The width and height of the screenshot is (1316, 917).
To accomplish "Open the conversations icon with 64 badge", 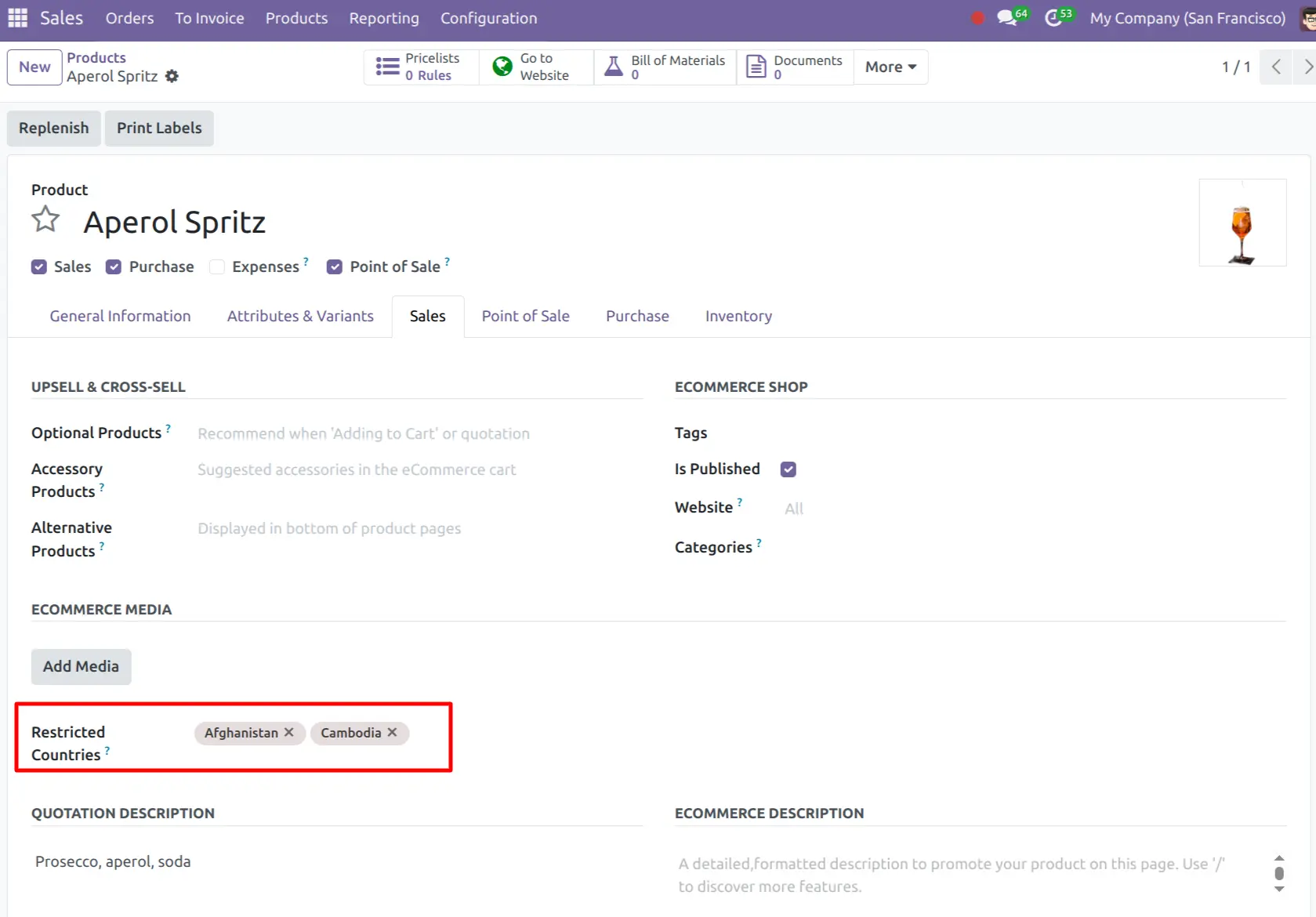I will pos(1012,17).
